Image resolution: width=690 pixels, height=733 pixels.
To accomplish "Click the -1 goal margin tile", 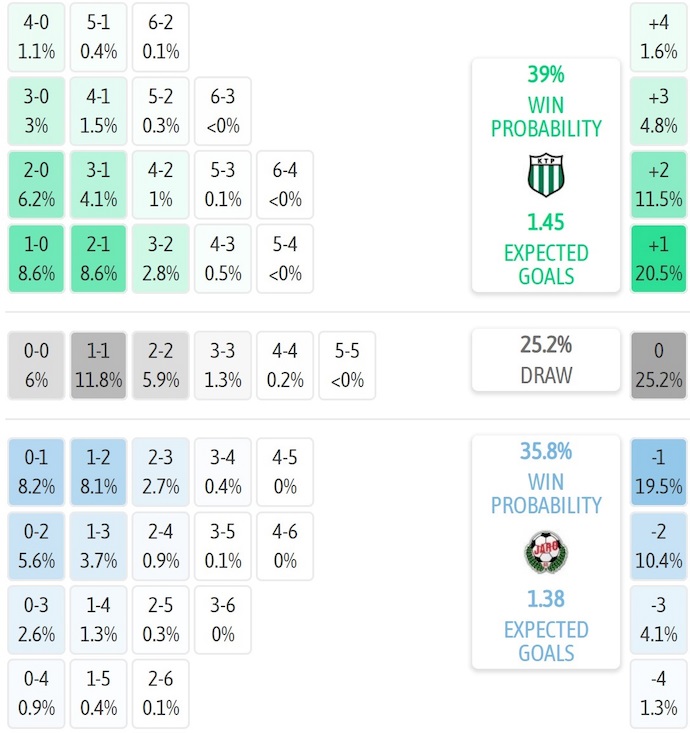I will pos(659,472).
